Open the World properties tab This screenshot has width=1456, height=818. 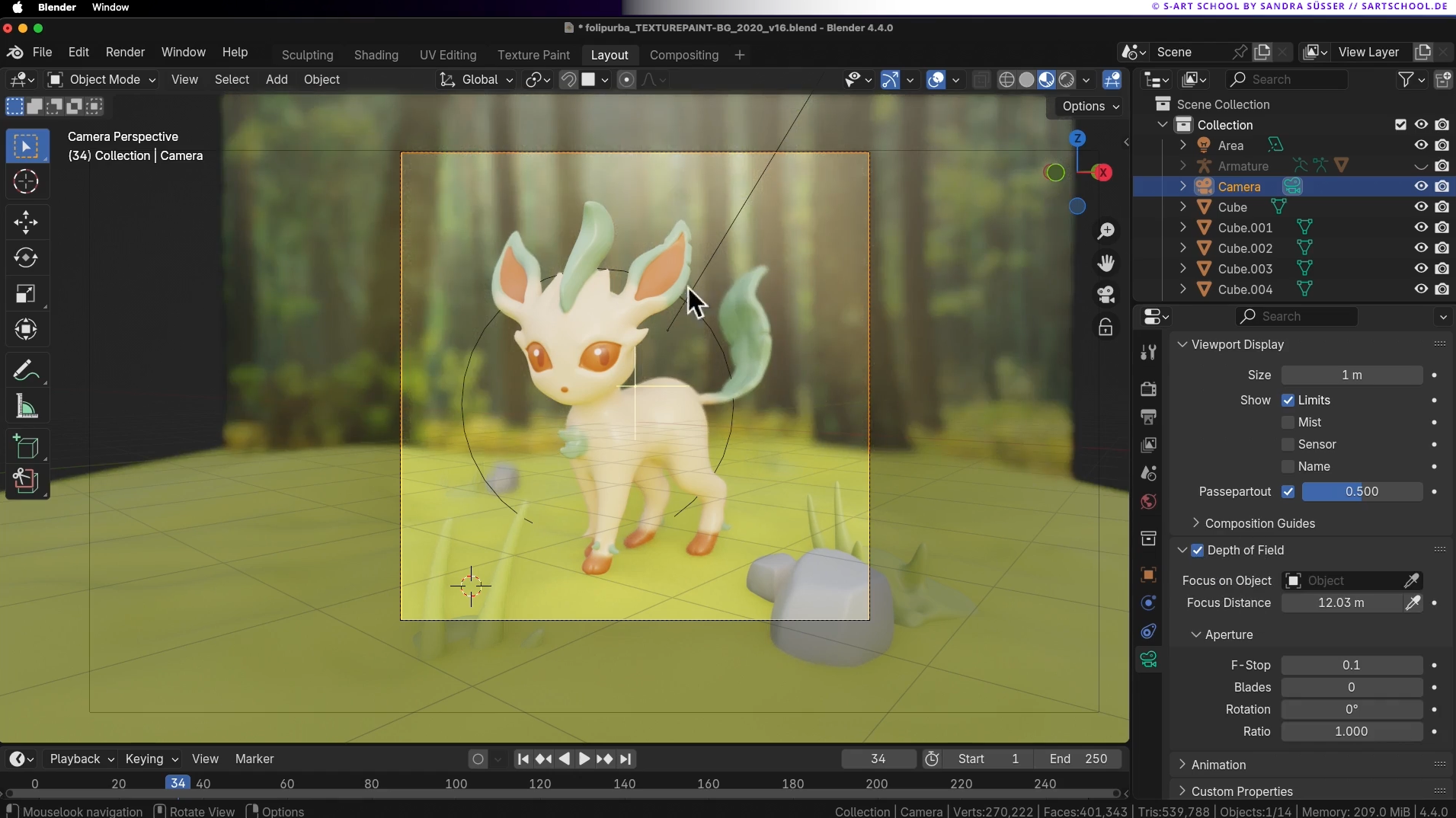tap(1149, 501)
